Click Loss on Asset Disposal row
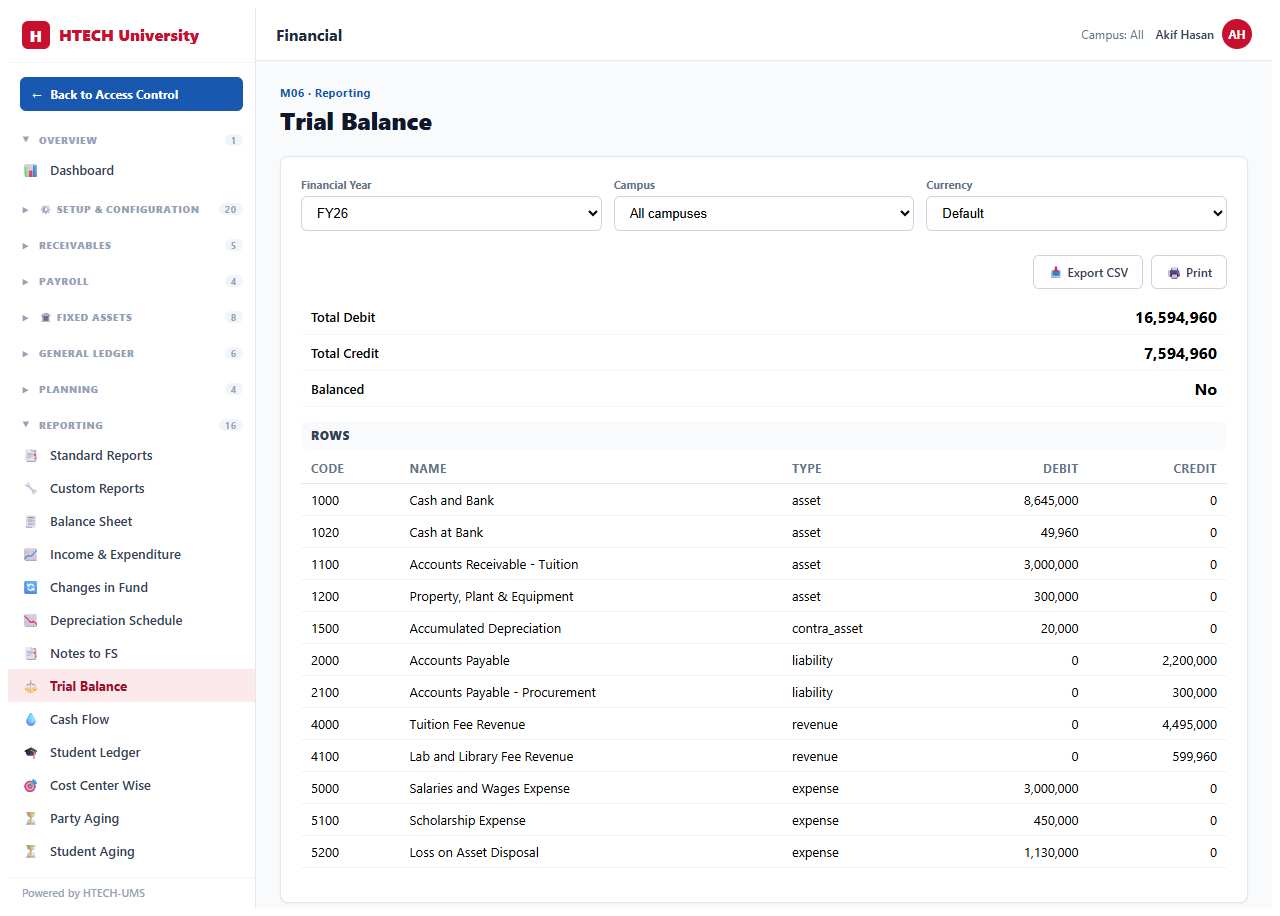The image size is (1280, 916). [764, 853]
